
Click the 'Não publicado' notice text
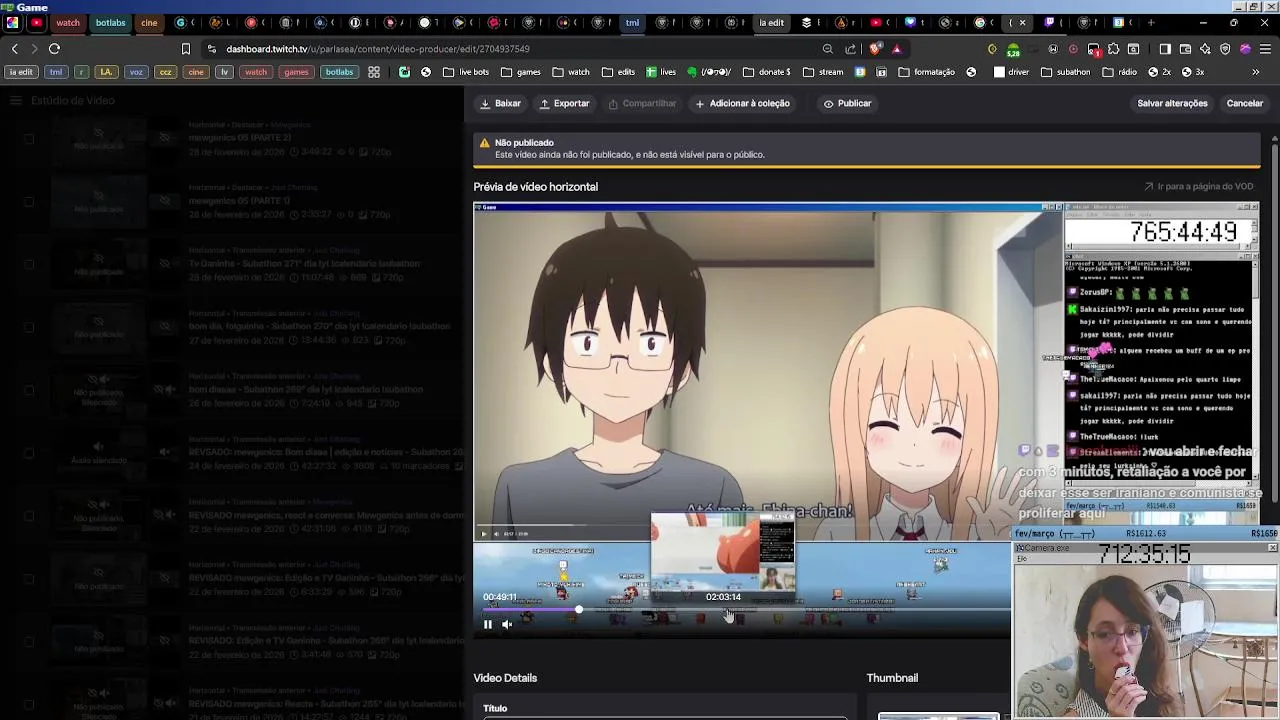524,142
